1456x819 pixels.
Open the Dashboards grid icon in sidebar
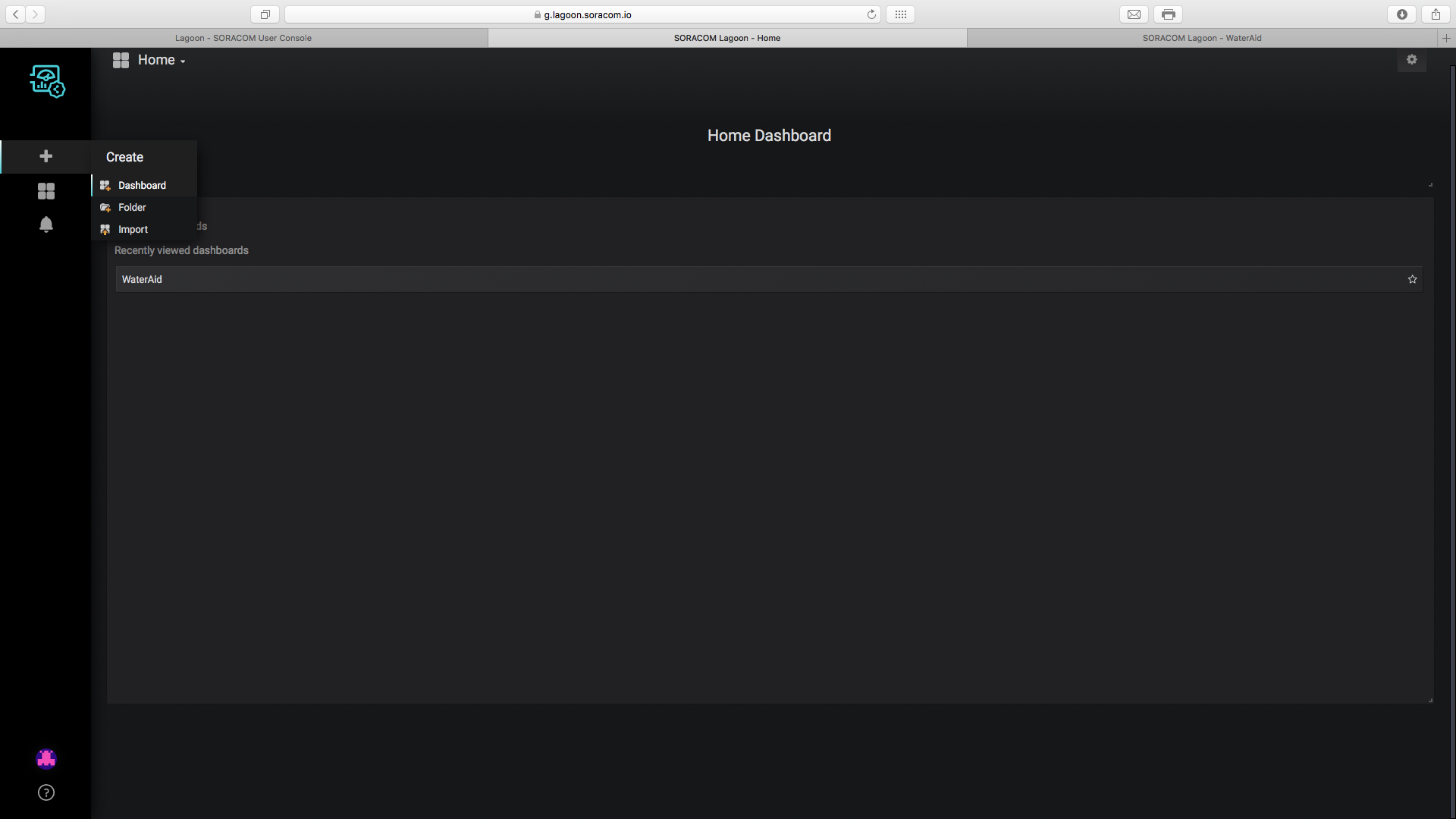45,191
